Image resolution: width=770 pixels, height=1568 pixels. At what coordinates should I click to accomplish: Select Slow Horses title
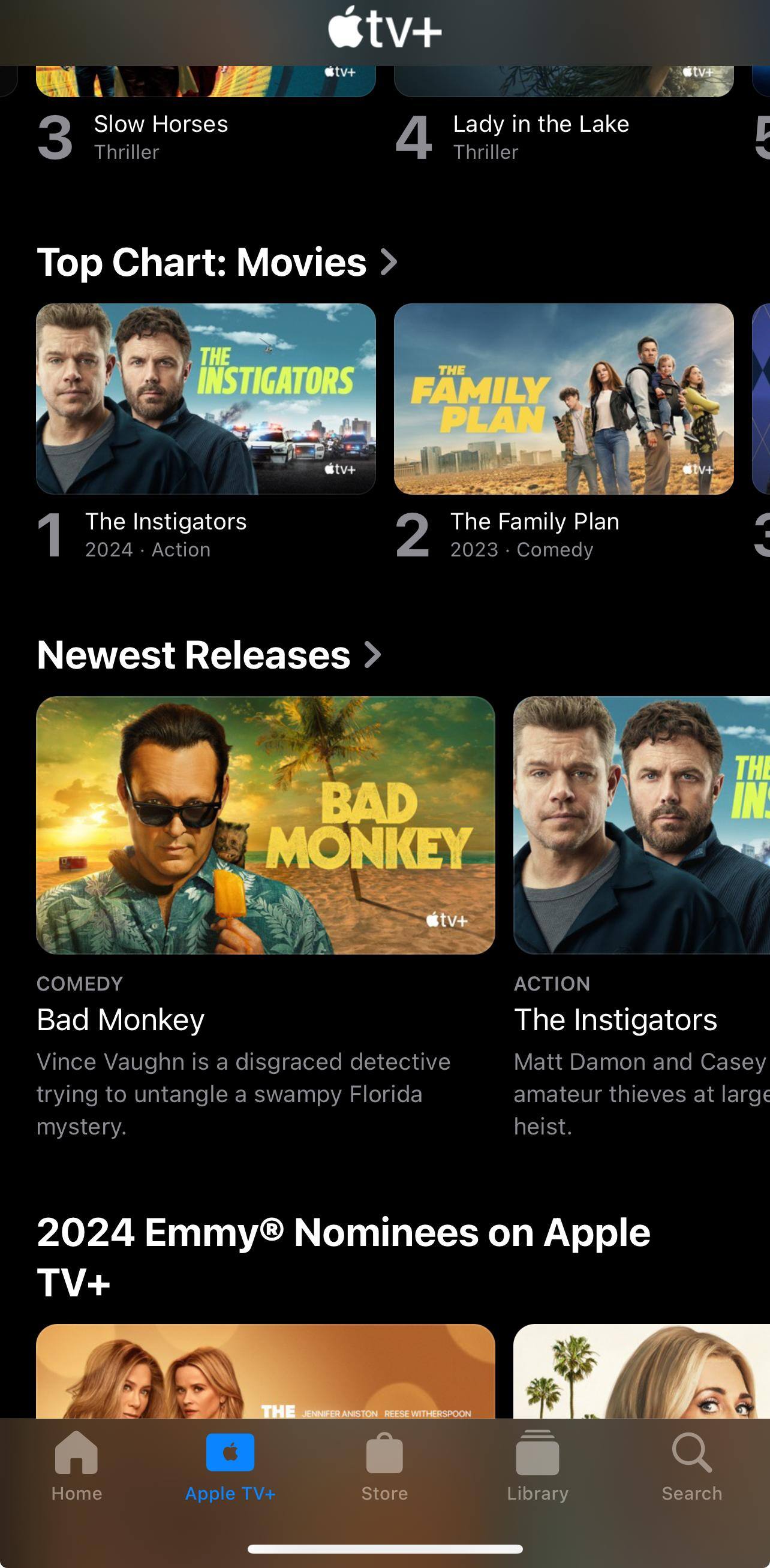point(161,124)
